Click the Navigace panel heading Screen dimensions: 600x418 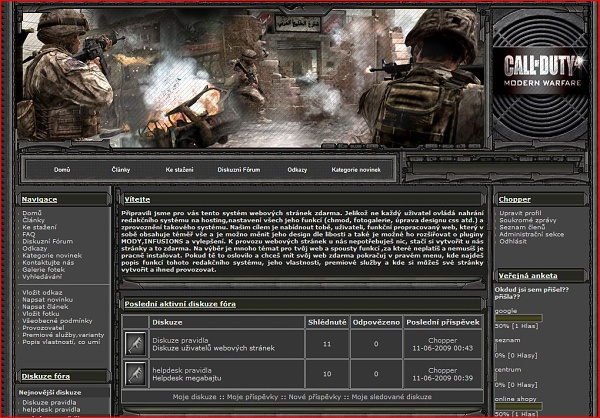tap(39, 199)
